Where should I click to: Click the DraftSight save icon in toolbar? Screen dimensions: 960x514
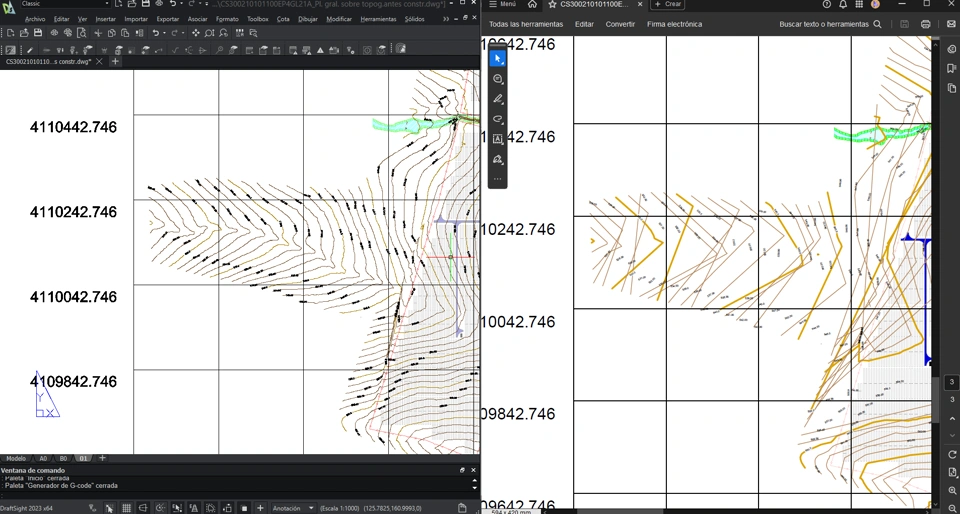click(x=38, y=33)
